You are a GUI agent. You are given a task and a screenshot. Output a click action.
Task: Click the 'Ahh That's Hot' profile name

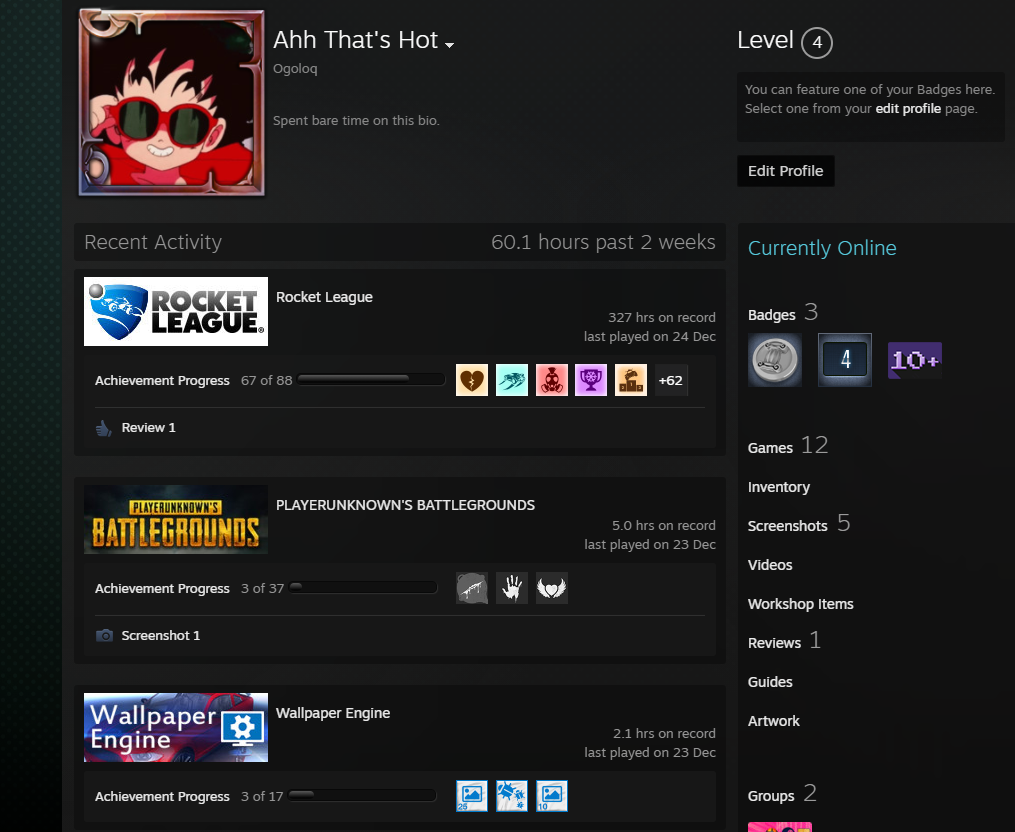pyautogui.click(x=355, y=40)
